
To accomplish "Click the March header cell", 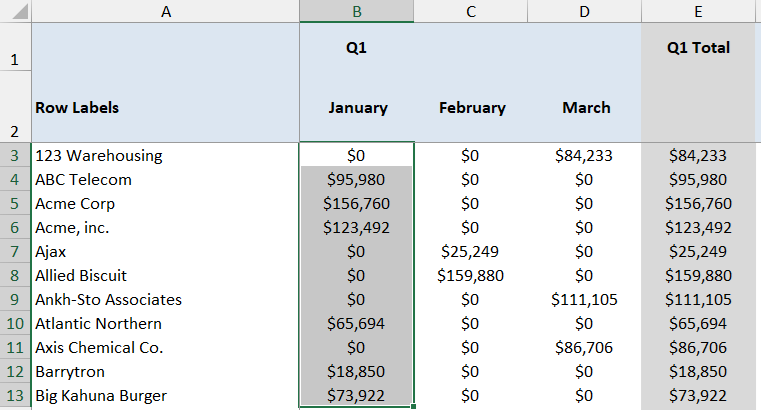I will 584,107.
